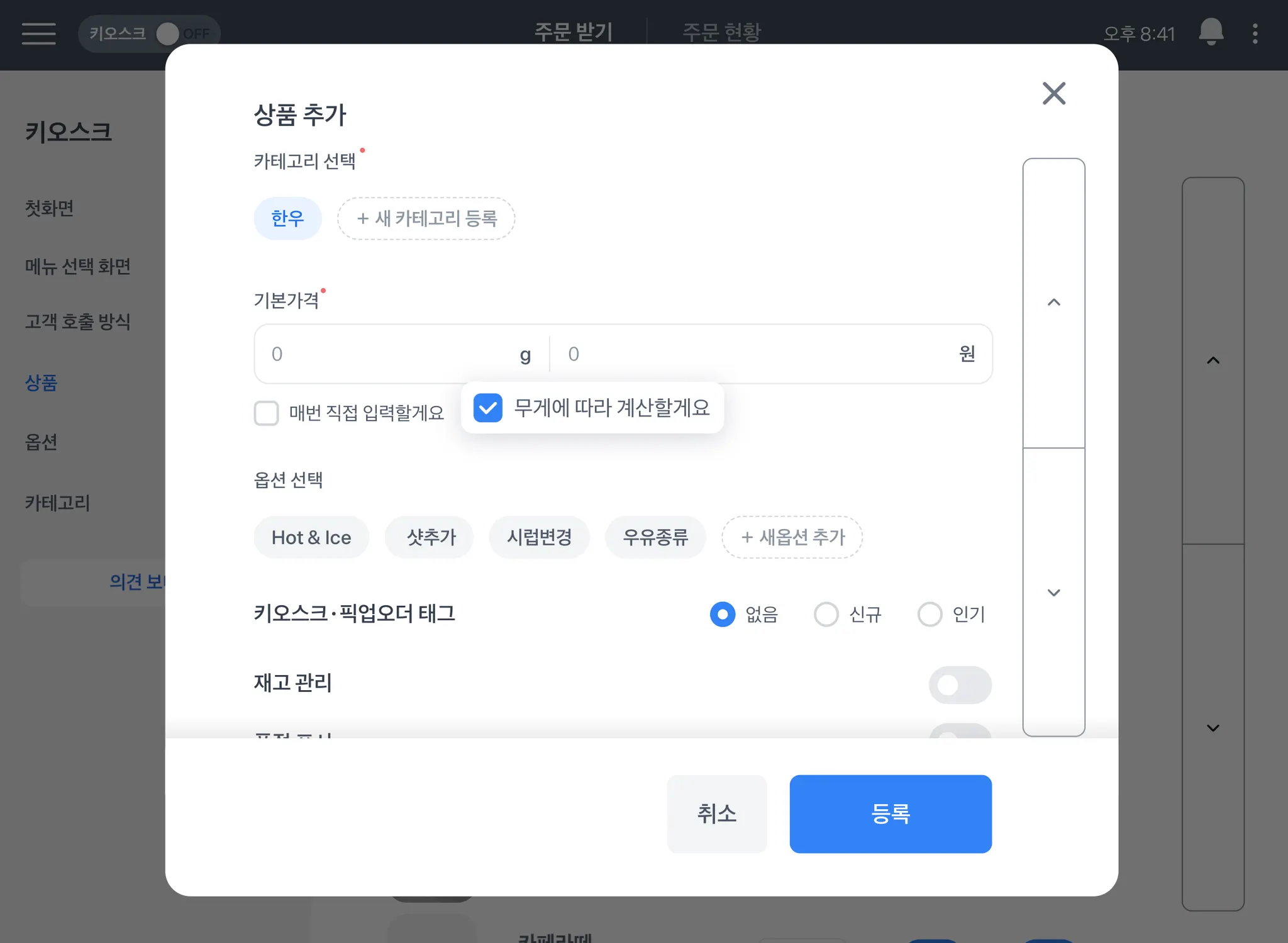Click + 새 카테고리 등록 chip
The height and width of the screenshot is (943, 1288).
pos(426,218)
